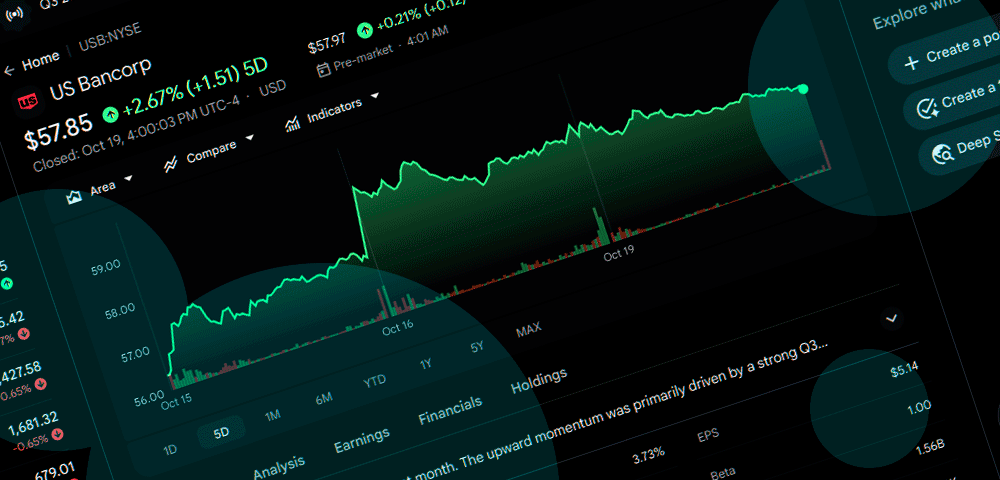
Task: Open the Area chart type dropdown arrow
Action: tap(128, 179)
